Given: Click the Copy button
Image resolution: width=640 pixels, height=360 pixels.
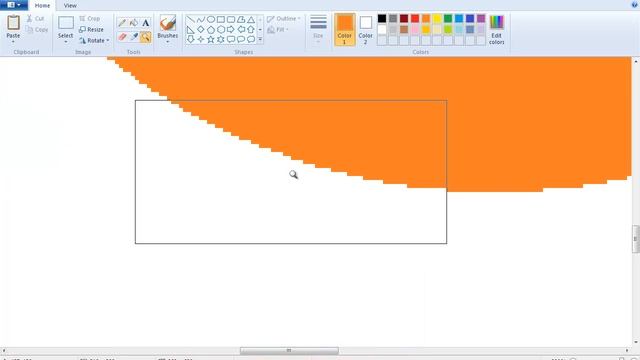Looking at the screenshot, I should tap(37, 30).
